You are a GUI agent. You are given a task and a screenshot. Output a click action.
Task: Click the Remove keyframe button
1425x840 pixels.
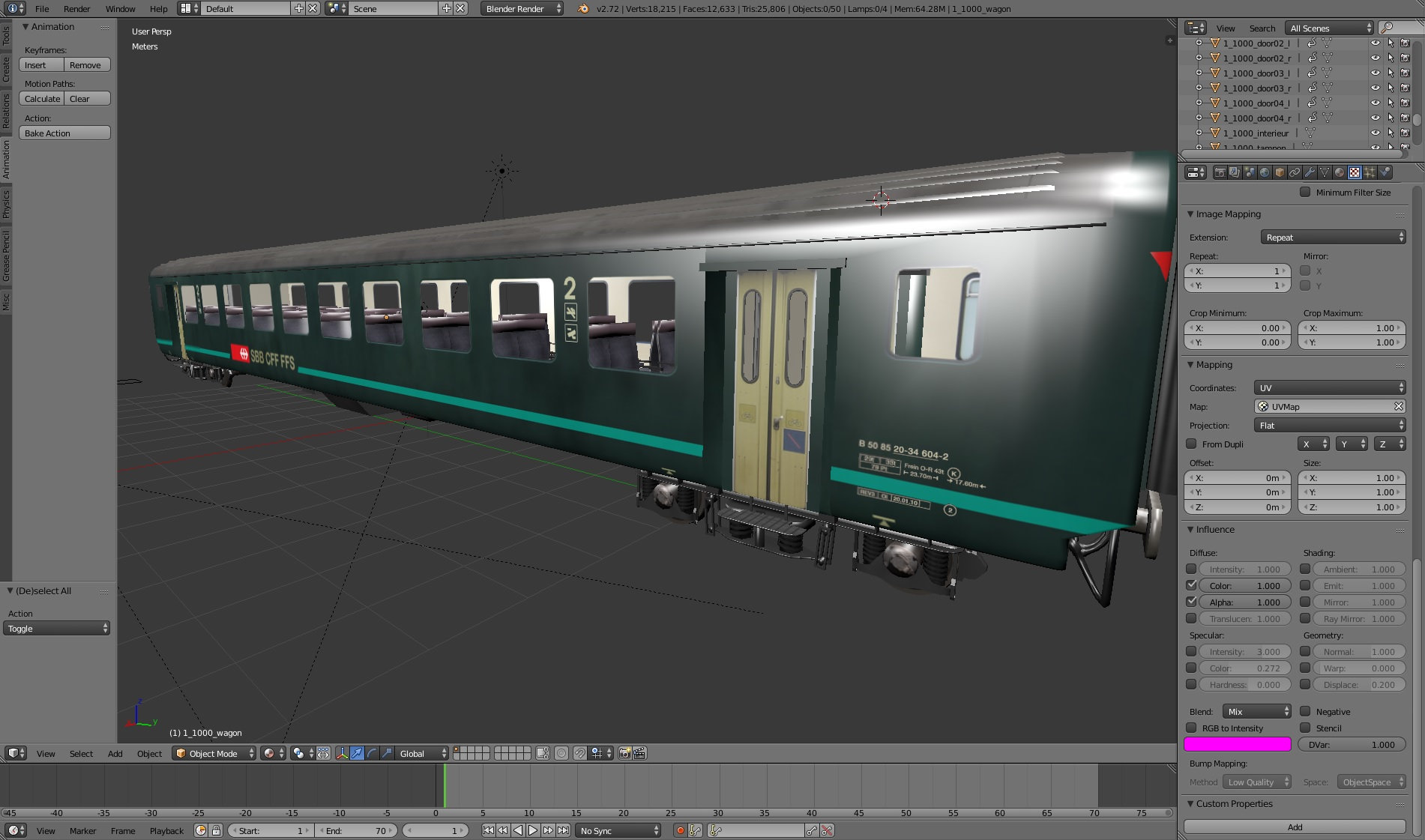tap(87, 64)
